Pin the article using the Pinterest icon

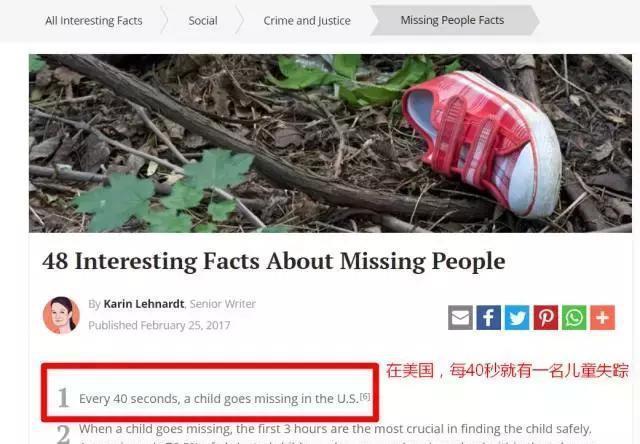546,317
